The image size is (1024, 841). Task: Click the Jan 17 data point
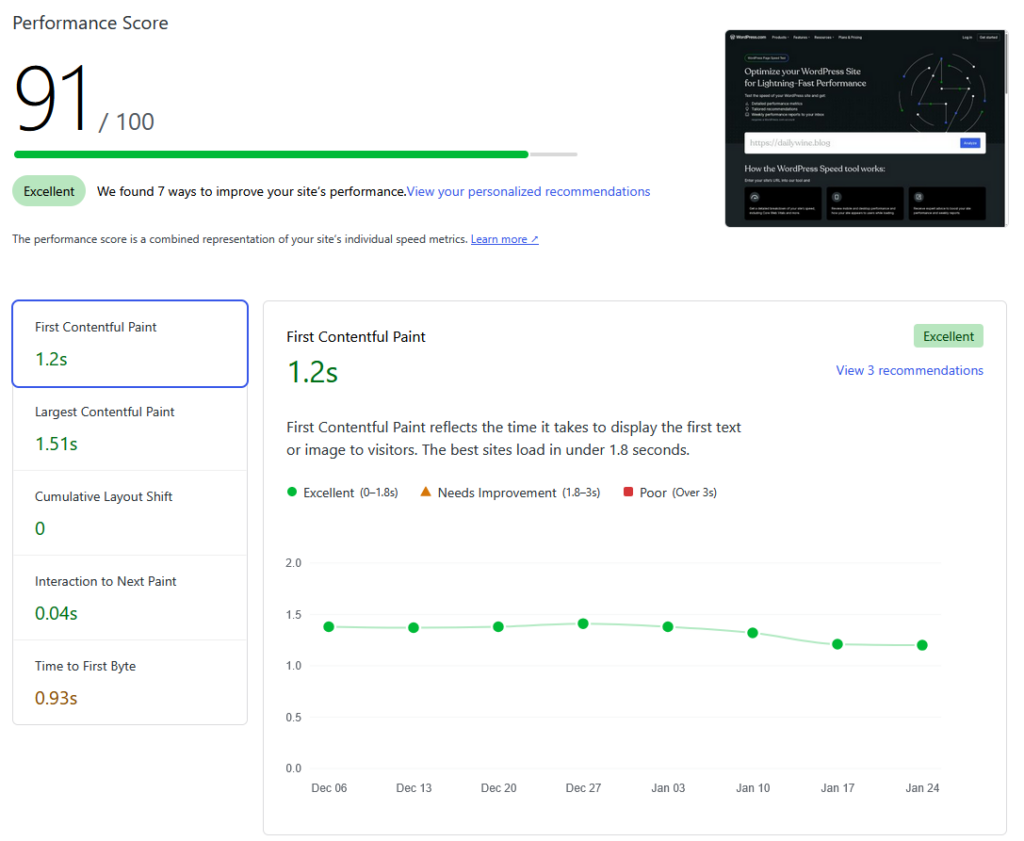point(837,644)
